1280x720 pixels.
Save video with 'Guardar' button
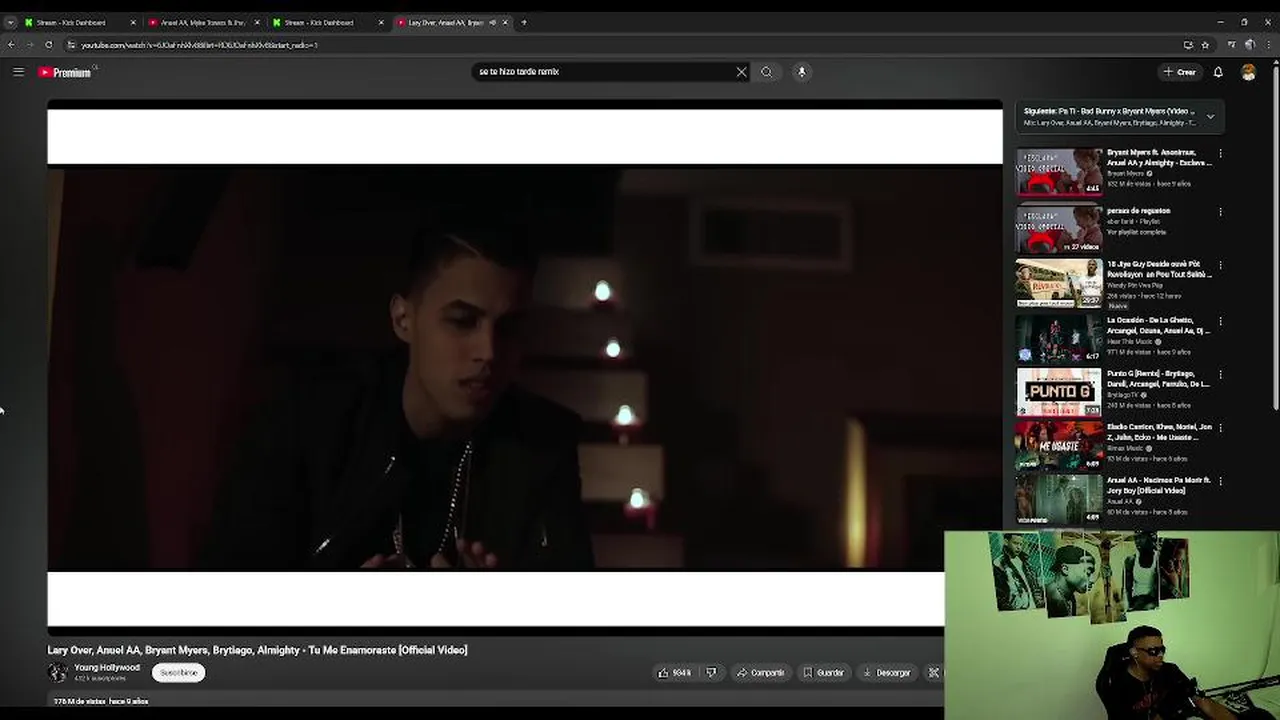824,673
